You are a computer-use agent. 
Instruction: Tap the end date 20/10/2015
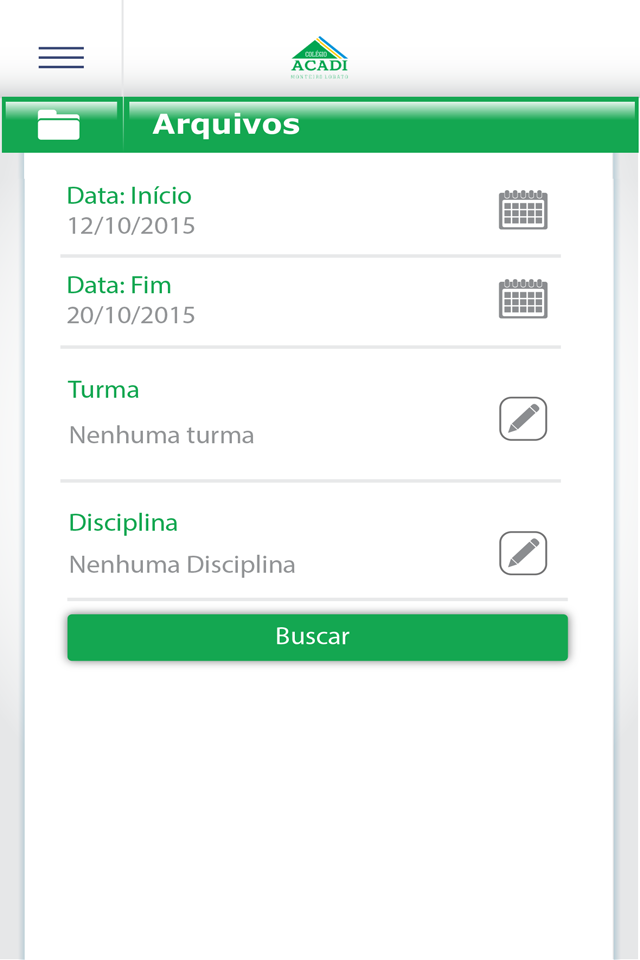click(x=131, y=316)
